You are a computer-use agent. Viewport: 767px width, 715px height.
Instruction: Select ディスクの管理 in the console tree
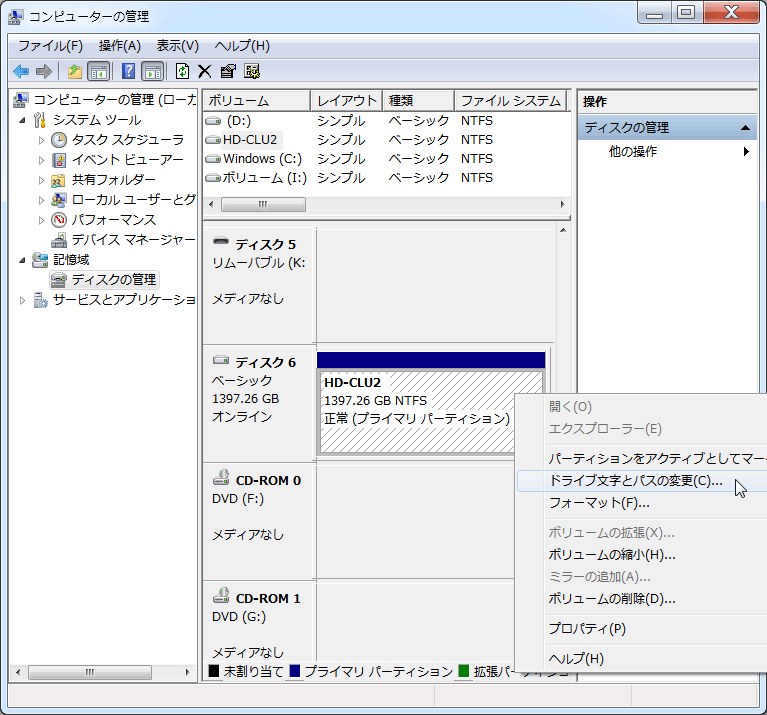tap(104, 280)
